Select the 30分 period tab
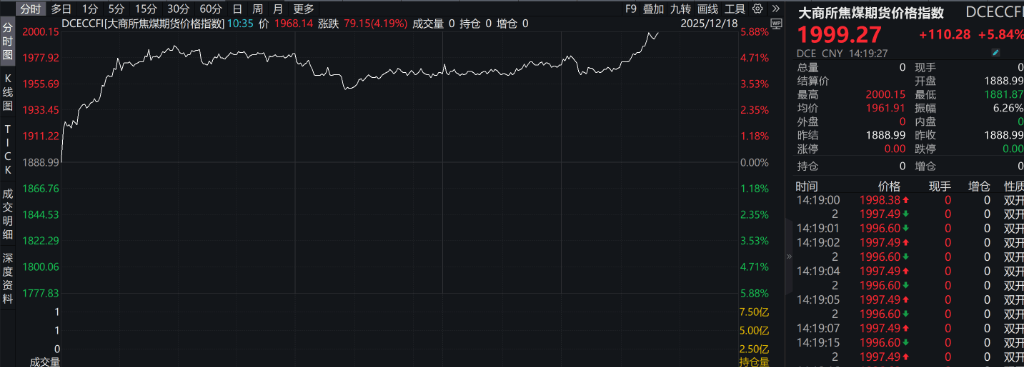1024x367 pixels. tap(178, 9)
